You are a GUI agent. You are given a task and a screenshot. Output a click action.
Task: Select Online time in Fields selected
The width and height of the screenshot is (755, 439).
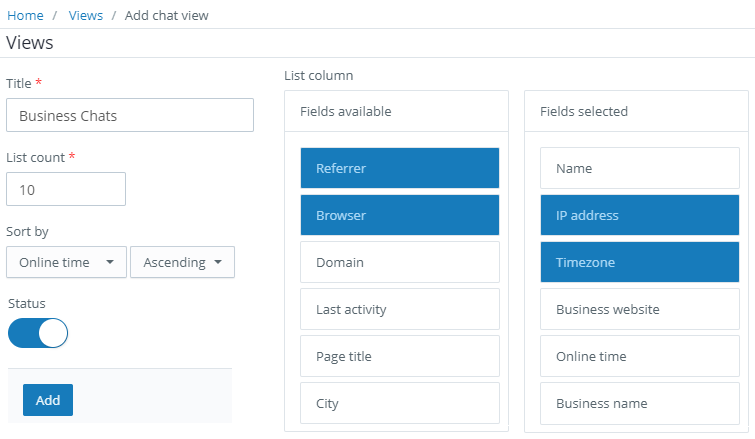[639, 356]
